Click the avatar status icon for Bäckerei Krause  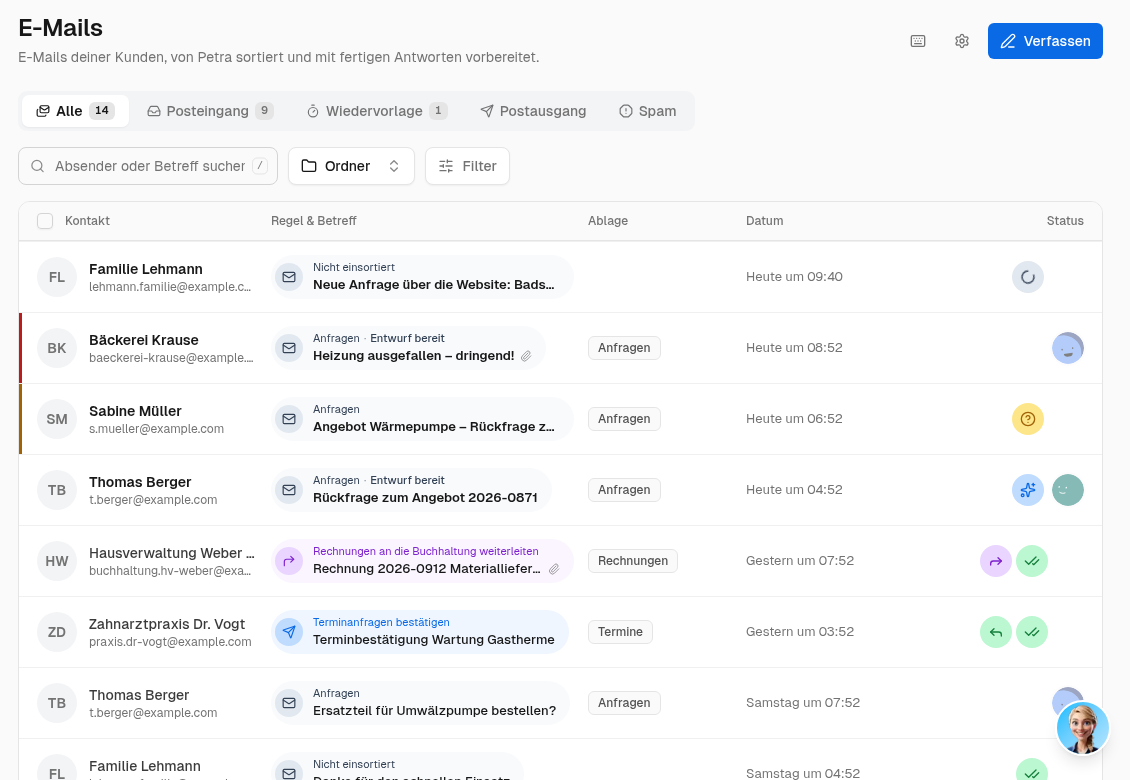(x=1068, y=348)
